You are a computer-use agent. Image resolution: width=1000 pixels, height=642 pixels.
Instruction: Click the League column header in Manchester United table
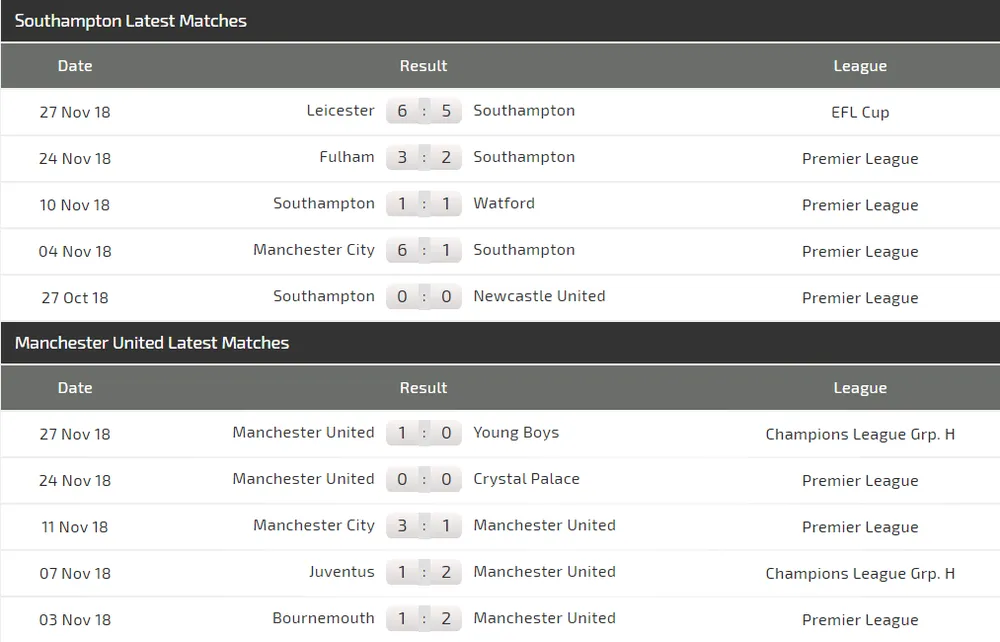pyautogui.click(x=860, y=388)
